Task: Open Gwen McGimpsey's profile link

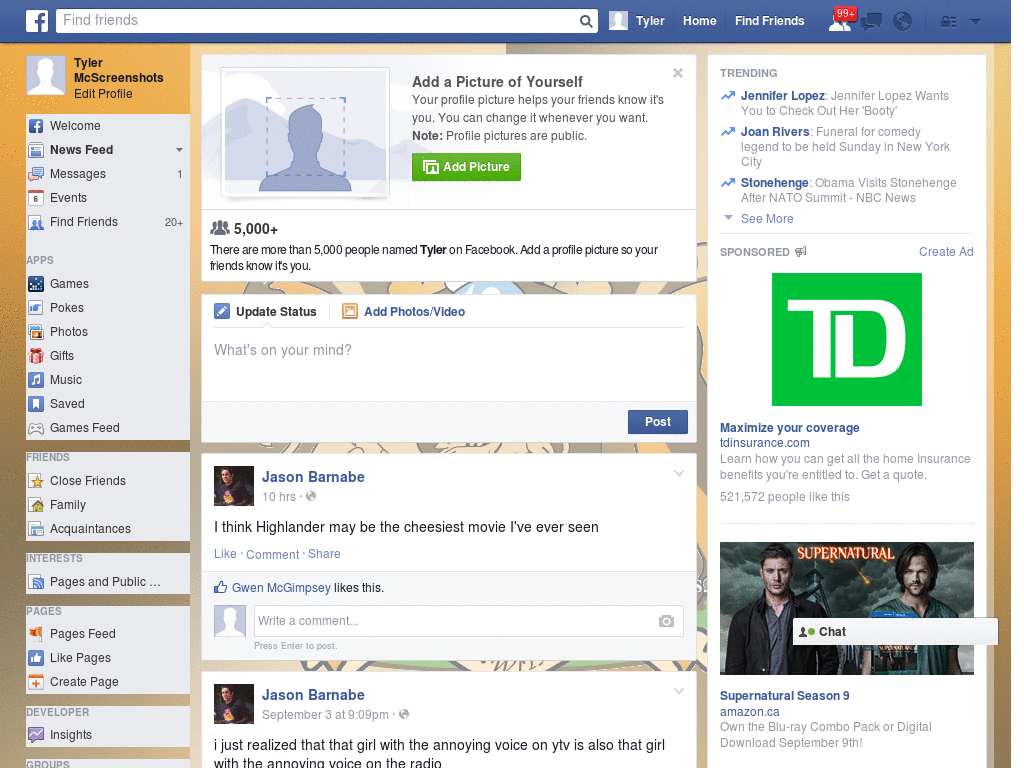Action: [x=281, y=588]
